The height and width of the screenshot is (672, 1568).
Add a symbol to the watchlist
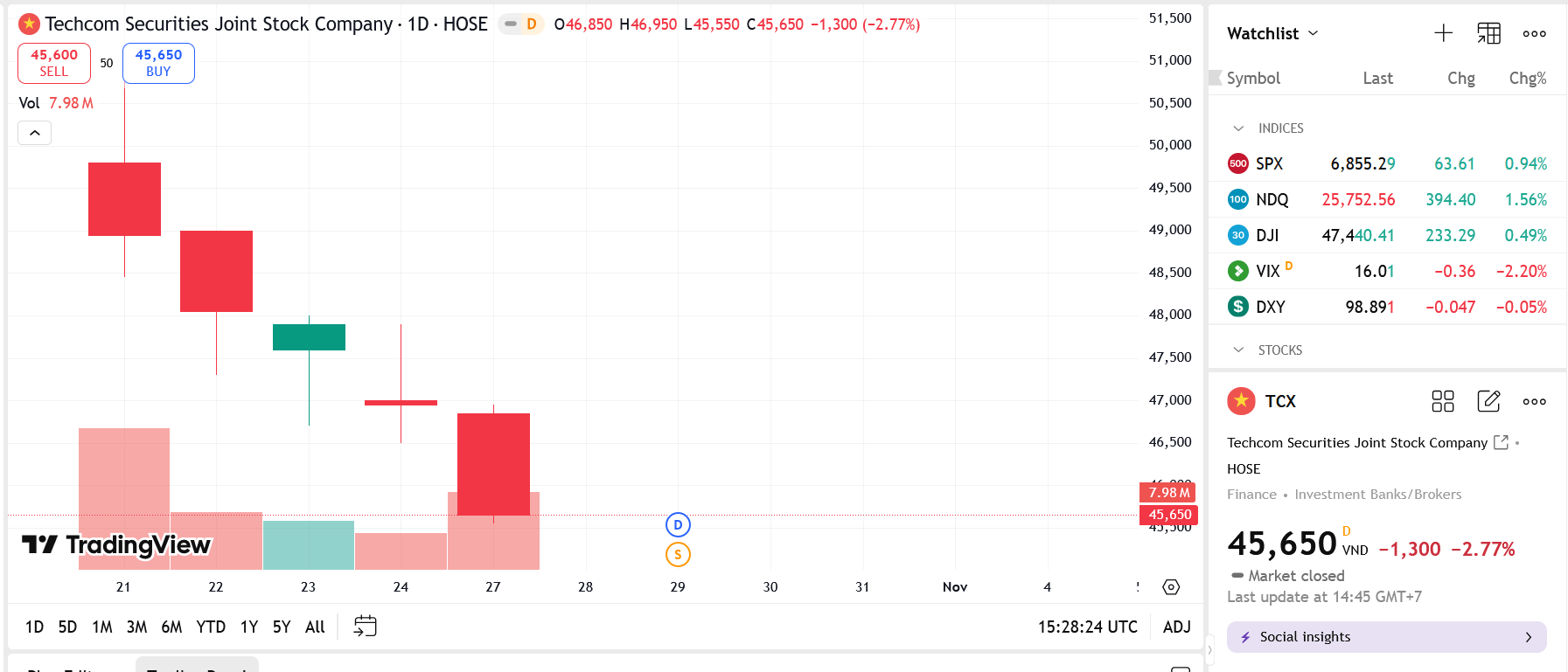[x=1443, y=33]
